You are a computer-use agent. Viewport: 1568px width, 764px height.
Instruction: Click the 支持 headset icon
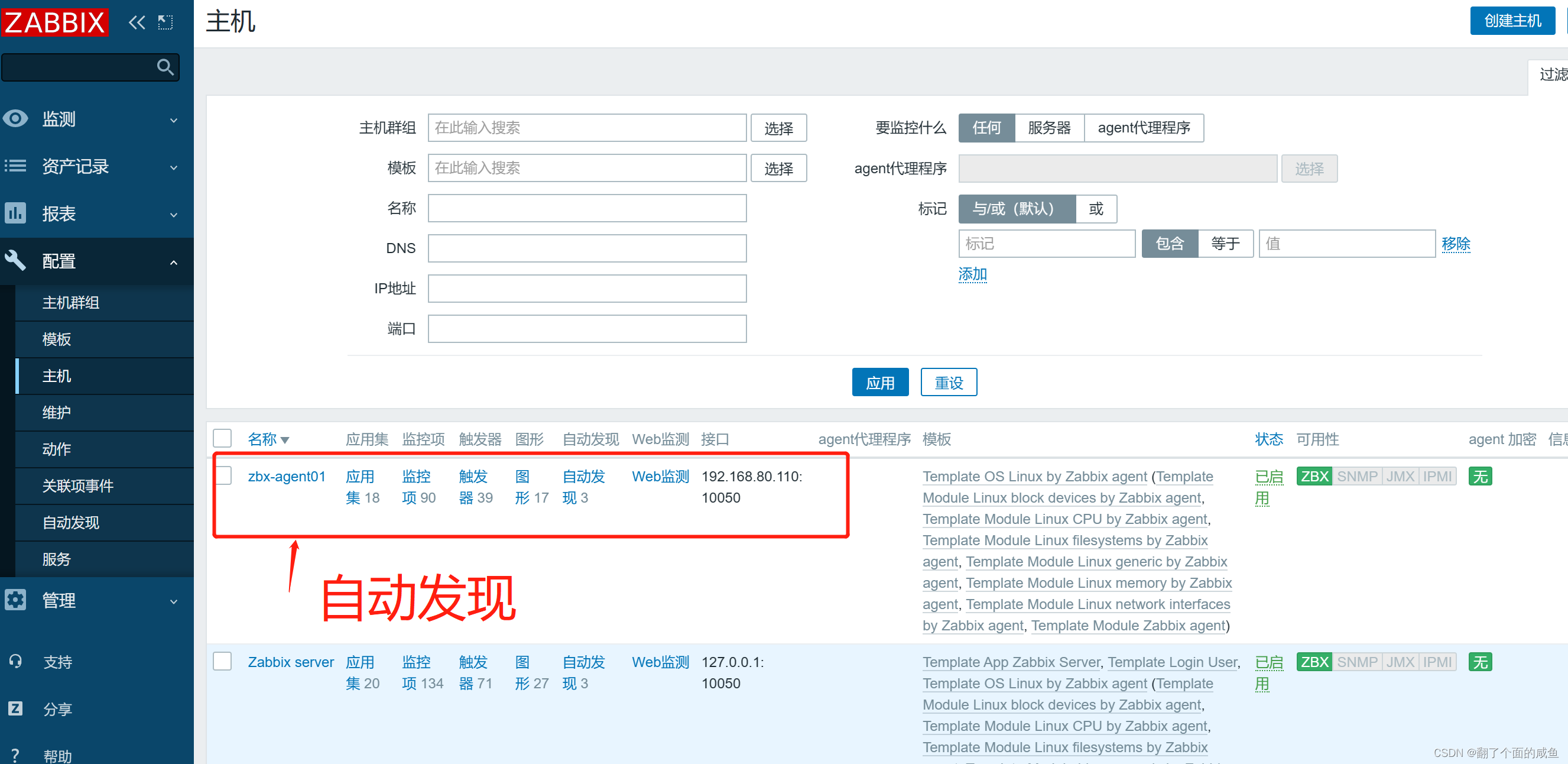coord(16,661)
